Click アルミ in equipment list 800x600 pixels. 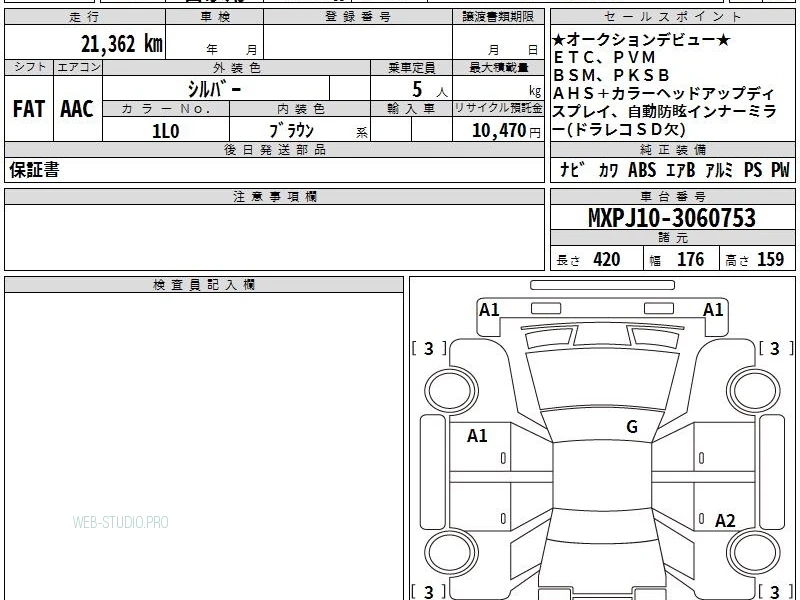coord(719,170)
